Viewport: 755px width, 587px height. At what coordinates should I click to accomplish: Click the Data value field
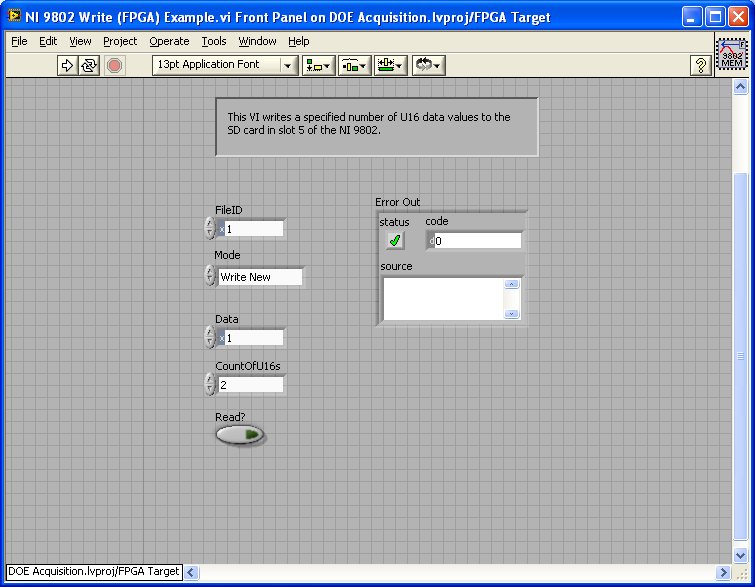(x=254, y=338)
